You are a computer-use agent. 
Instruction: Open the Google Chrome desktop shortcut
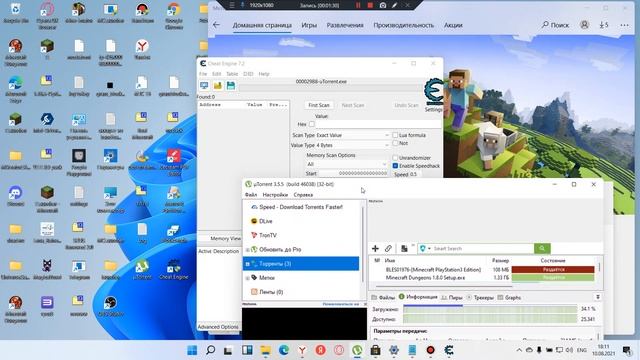pyautogui.click(x=173, y=16)
